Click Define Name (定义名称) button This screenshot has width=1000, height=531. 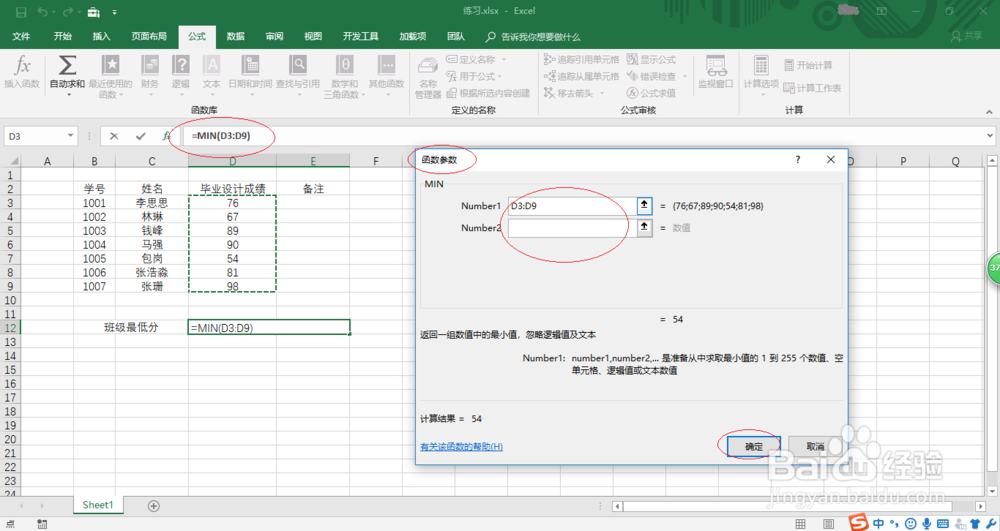(x=471, y=59)
